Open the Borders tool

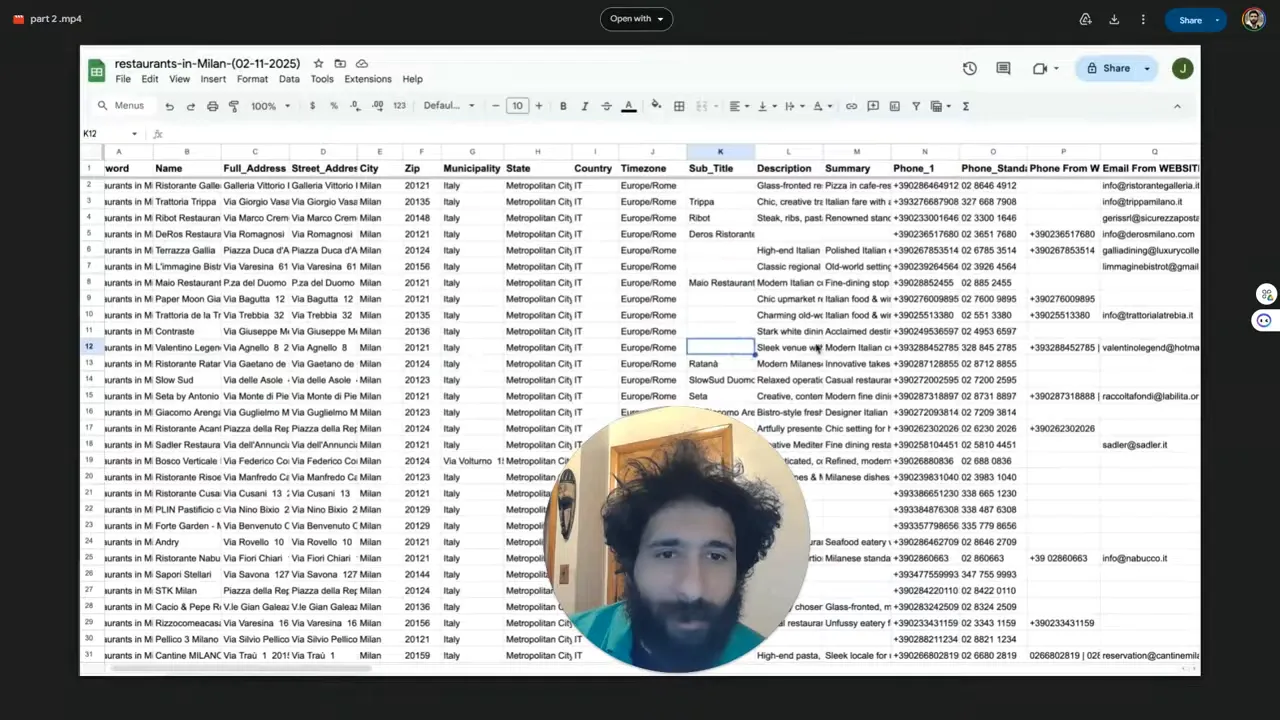coord(679,106)
